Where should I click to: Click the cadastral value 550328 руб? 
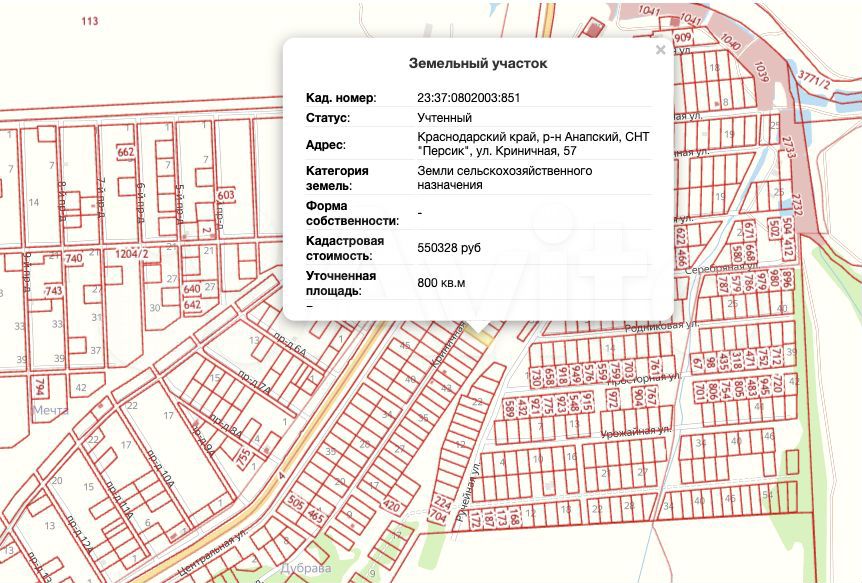[x=449, y=248]
